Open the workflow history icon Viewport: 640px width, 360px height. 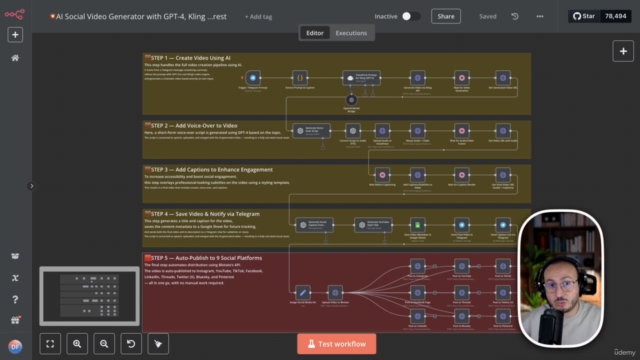click(x=515, y=16)
